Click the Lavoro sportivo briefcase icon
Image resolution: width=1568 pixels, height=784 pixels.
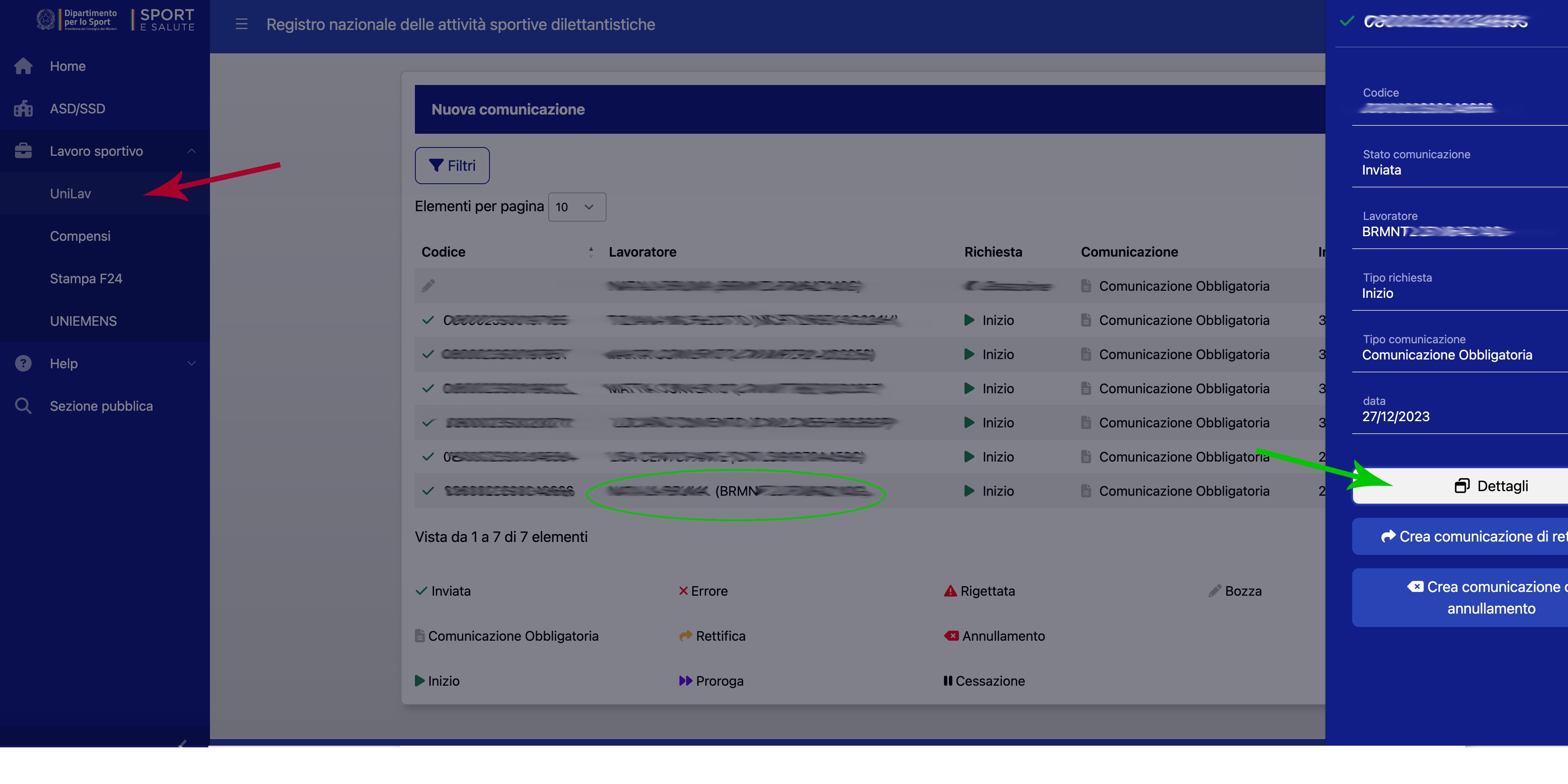(23, 150)
